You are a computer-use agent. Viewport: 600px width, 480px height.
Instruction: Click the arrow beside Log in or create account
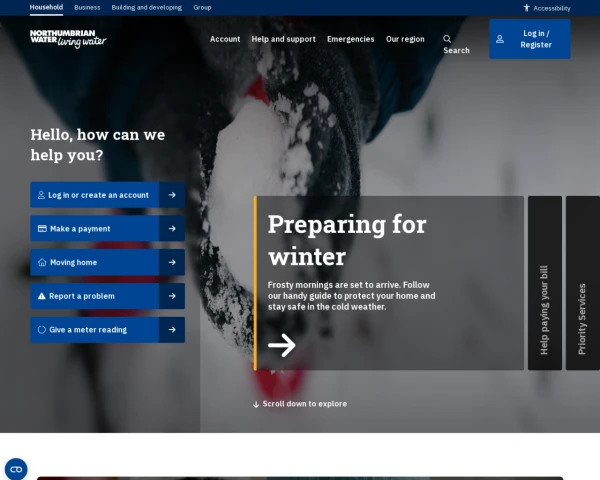coord(172,195)
